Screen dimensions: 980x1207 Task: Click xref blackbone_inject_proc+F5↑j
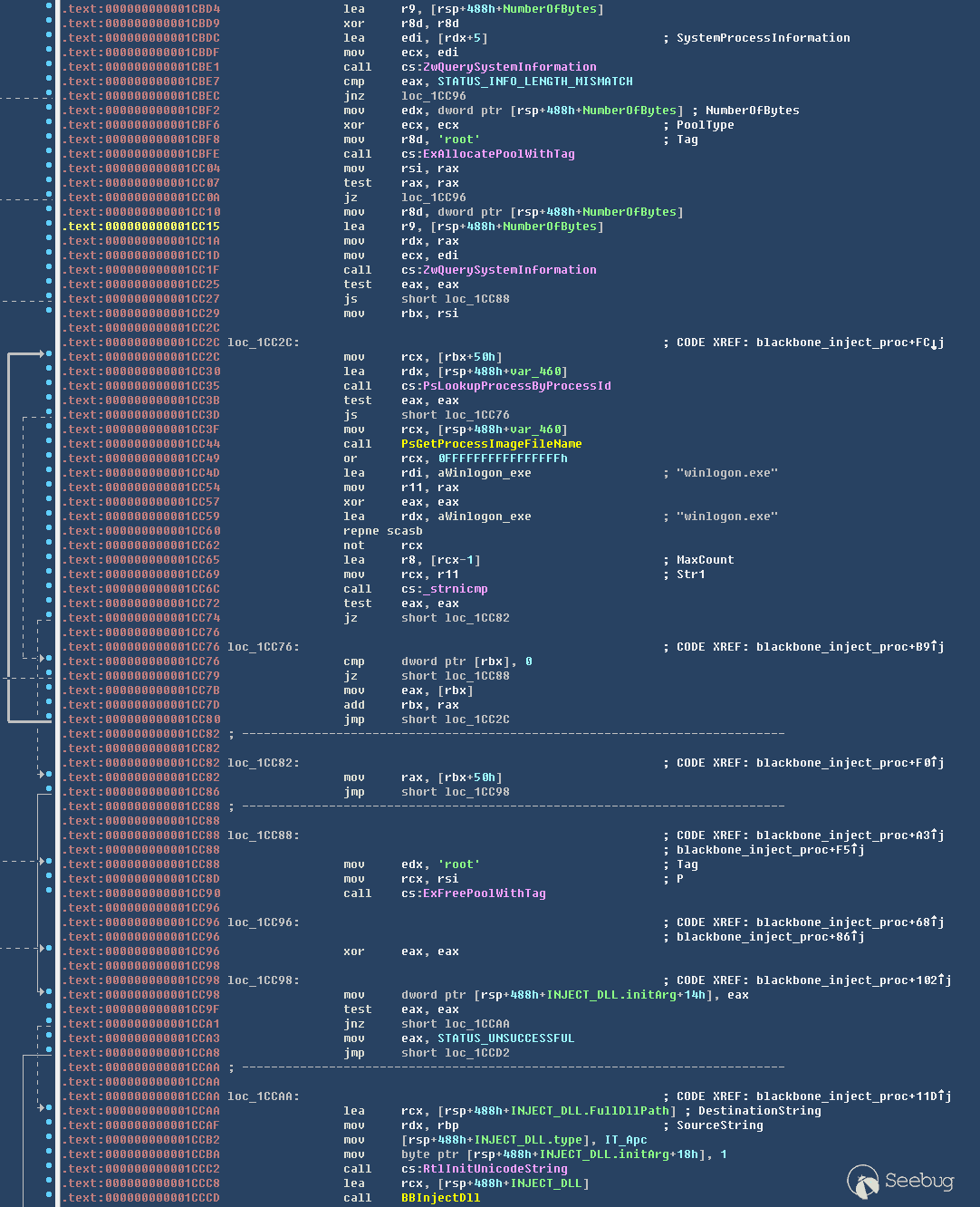[x=771, y=850]
